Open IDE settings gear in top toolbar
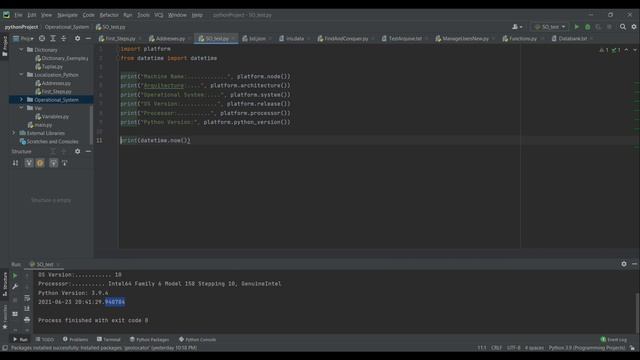This screenshot has width=640, height=360. 634,27
